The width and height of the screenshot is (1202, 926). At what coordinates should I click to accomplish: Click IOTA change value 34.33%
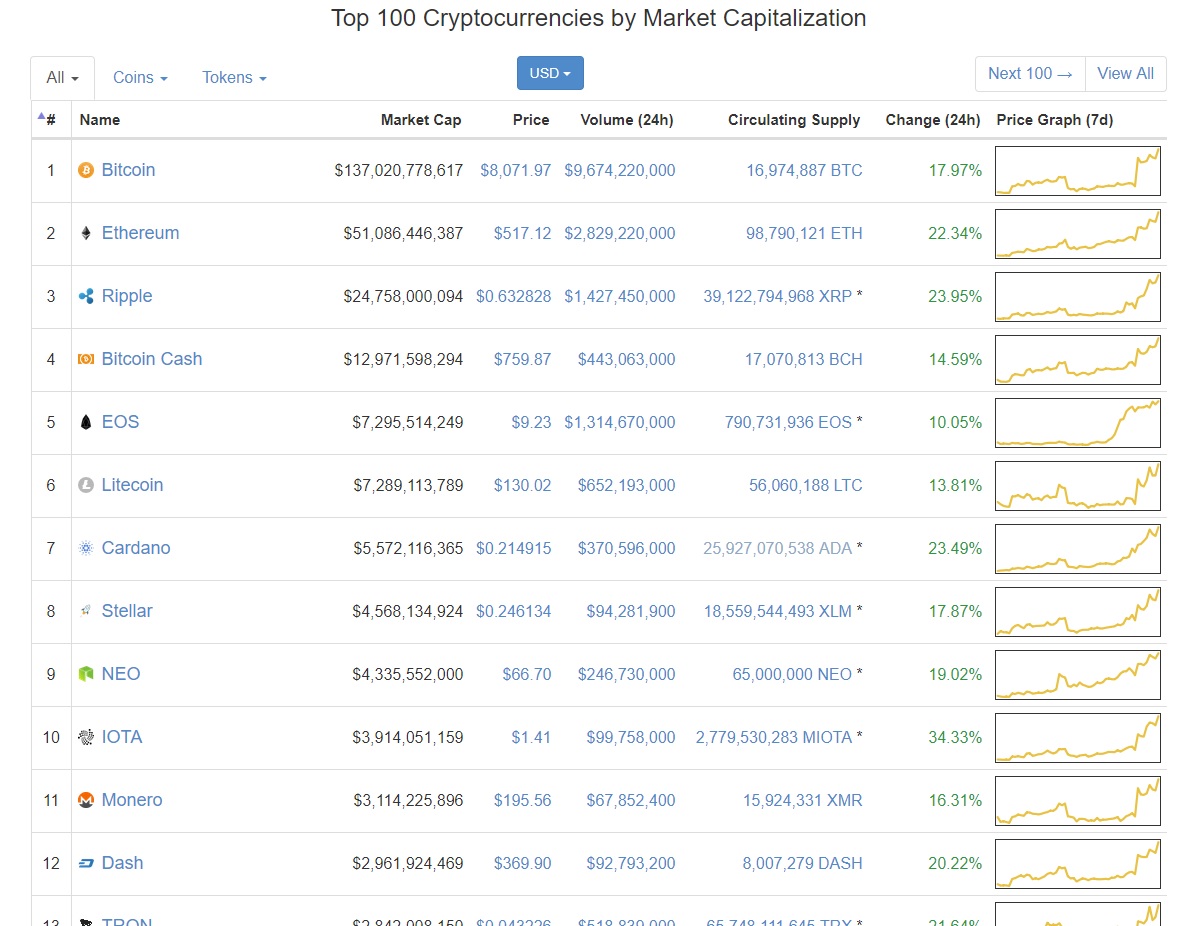click(x=955, y=738)
